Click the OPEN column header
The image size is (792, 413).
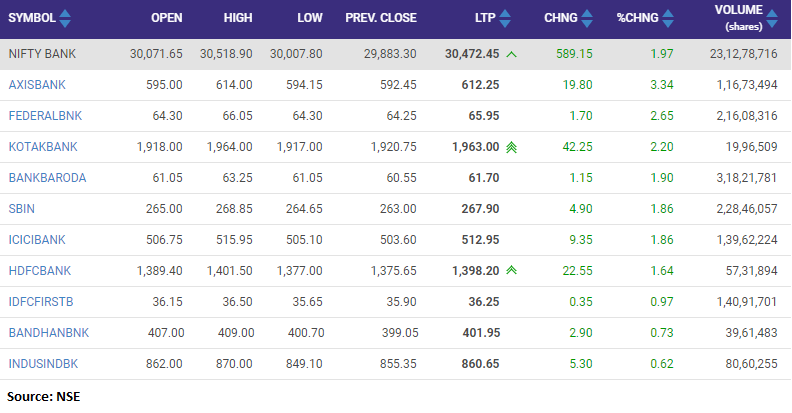click(x=166, y=18)
